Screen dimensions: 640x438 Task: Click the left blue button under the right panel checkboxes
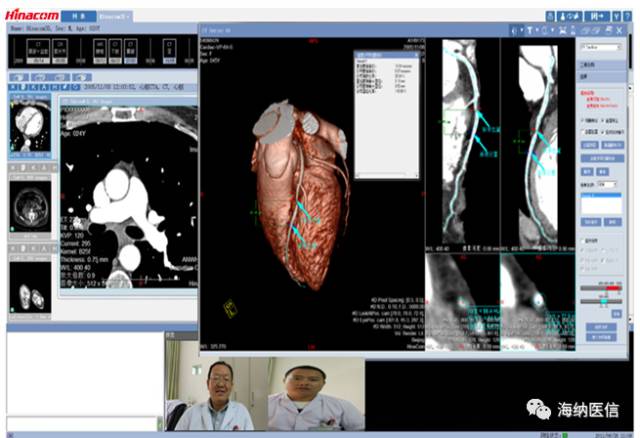point(590,145)
